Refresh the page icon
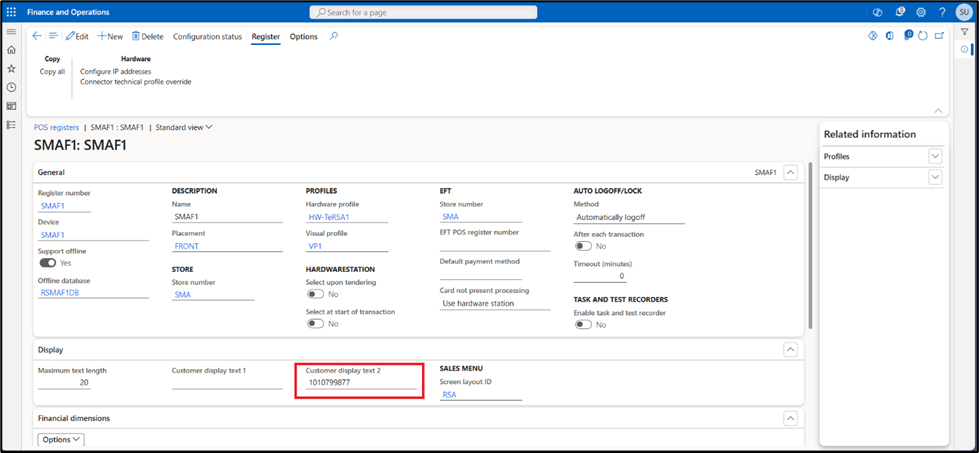This screenshot has height=453, width=979. coord(923,36)
